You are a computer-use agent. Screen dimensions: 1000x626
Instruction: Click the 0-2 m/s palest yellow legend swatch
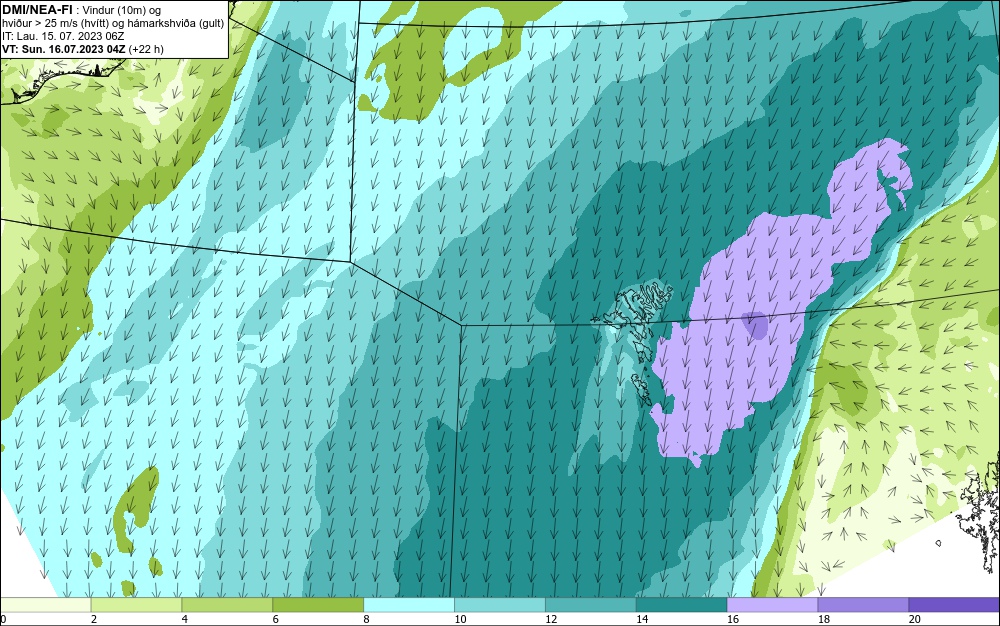point(45,605)
